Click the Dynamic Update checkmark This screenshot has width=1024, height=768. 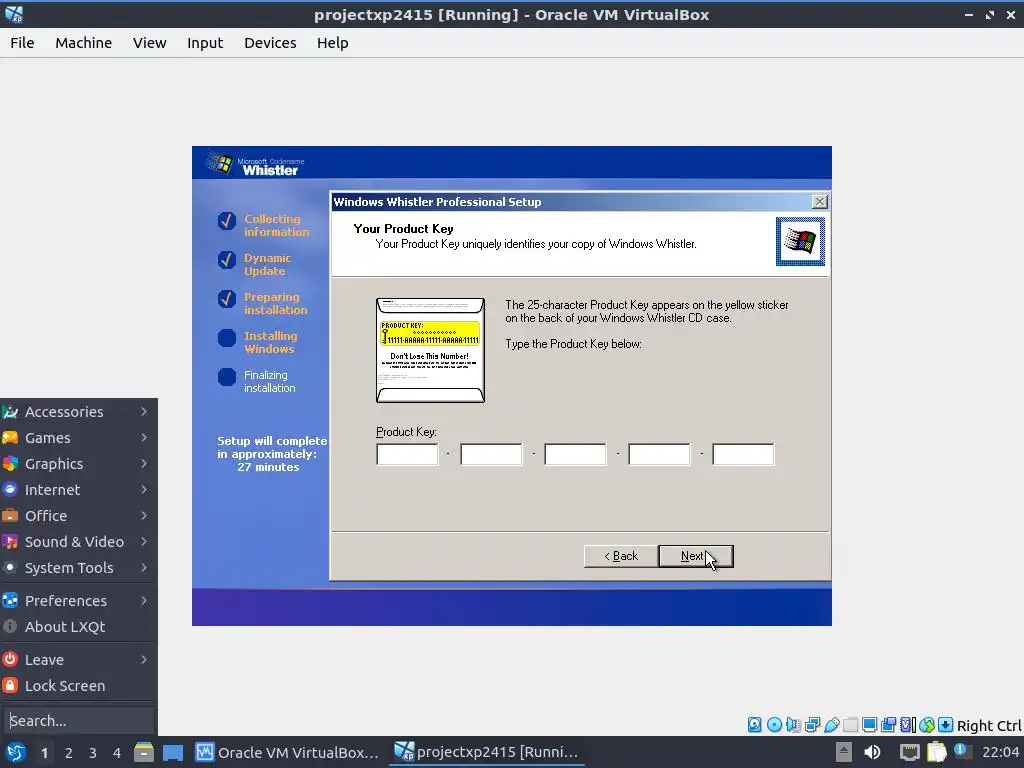click(x=227, y=260)
